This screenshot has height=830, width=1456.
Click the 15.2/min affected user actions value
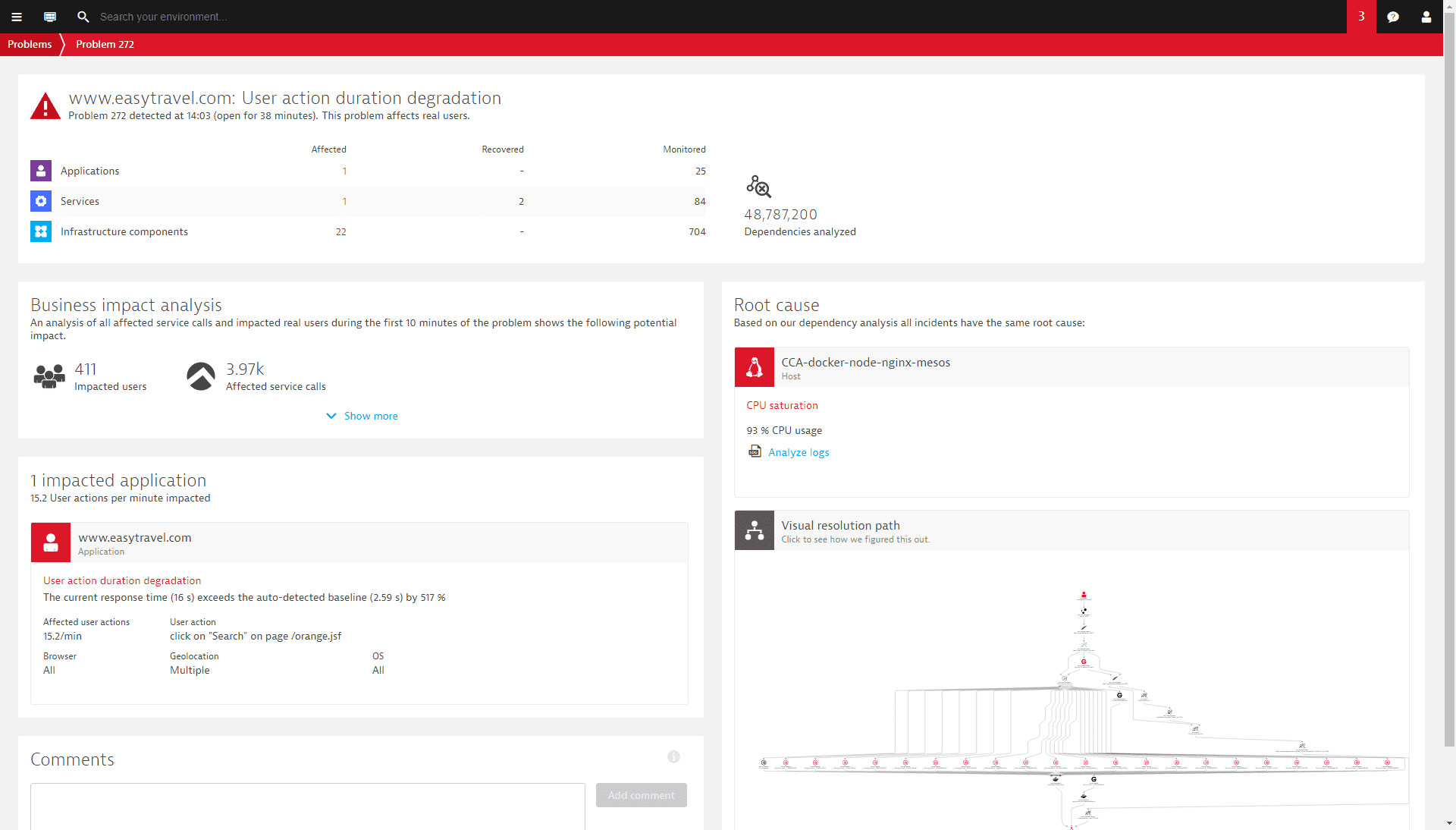(x=62, y=636)
